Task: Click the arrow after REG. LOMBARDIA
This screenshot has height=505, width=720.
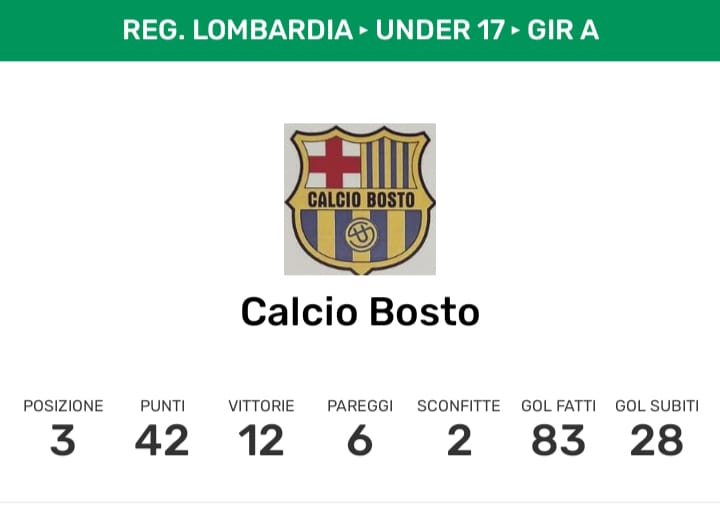Action: point(364,30)
